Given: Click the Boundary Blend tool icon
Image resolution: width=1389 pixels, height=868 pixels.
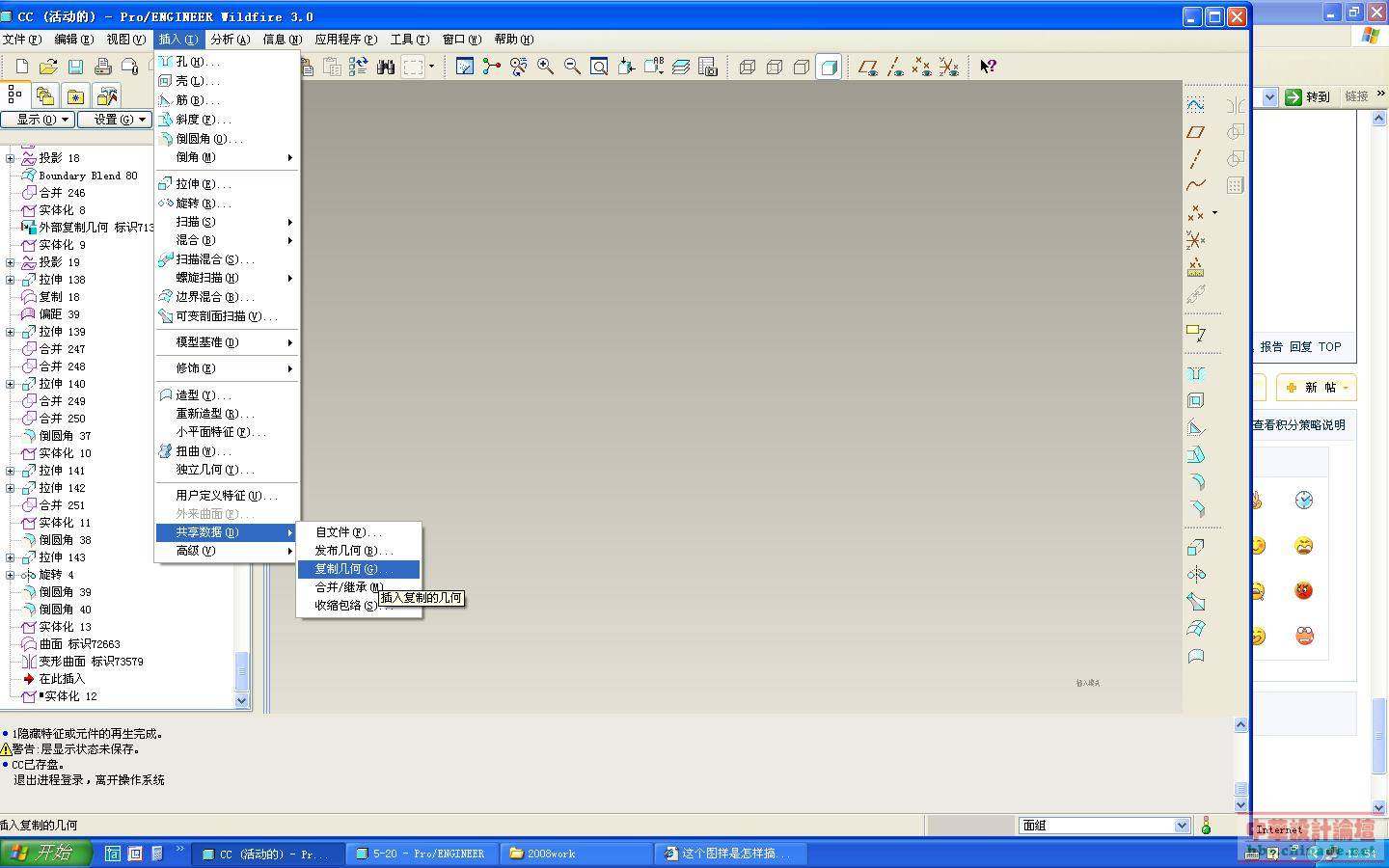Looking at the screenshot, I should click(x=1196, y=629).
